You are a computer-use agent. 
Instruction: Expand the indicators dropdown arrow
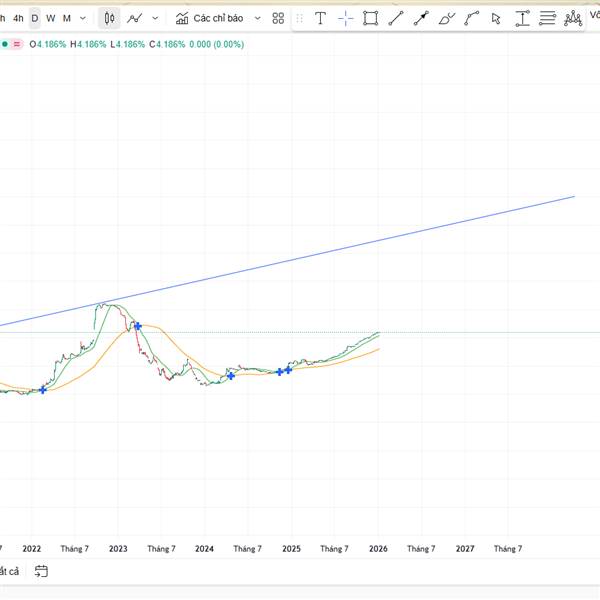coord(258,18)
